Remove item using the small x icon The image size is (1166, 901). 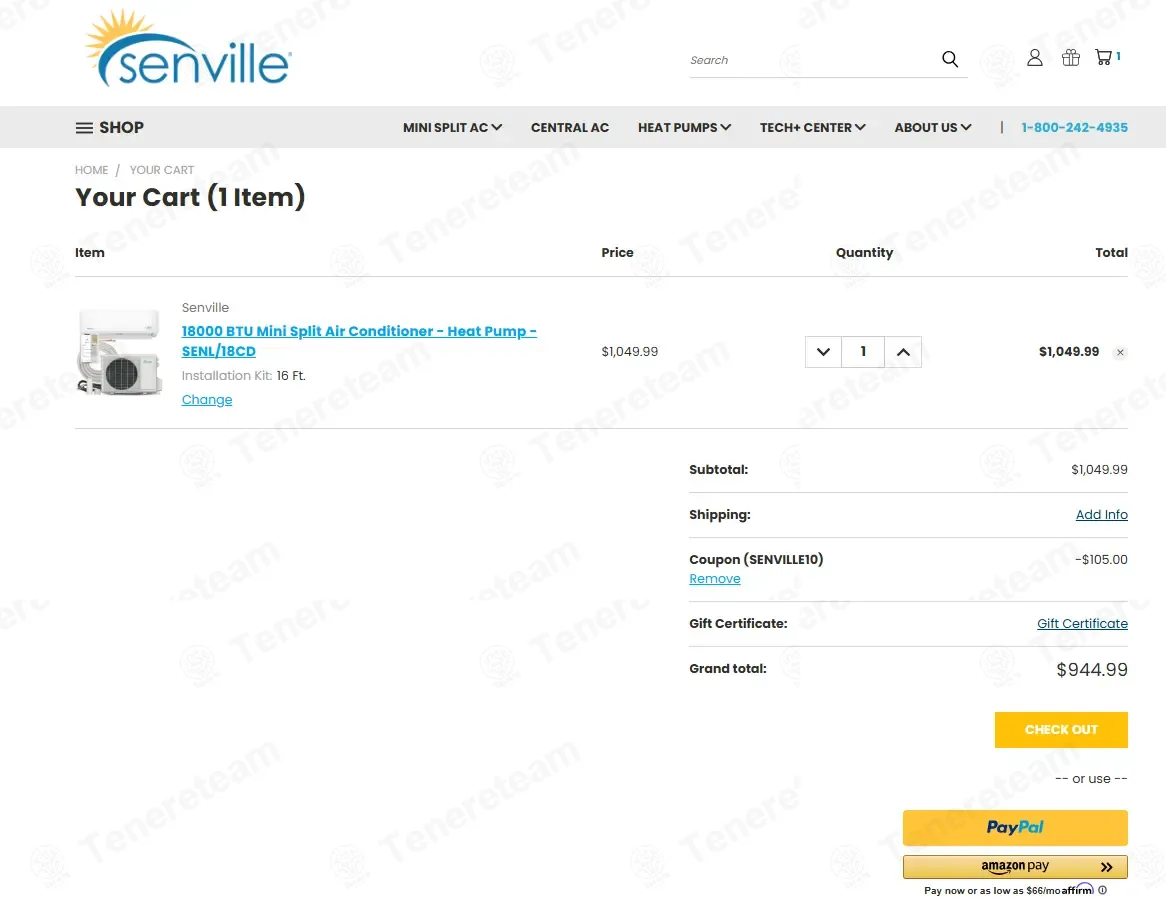pyautogui.click(x=1120, y=353)
